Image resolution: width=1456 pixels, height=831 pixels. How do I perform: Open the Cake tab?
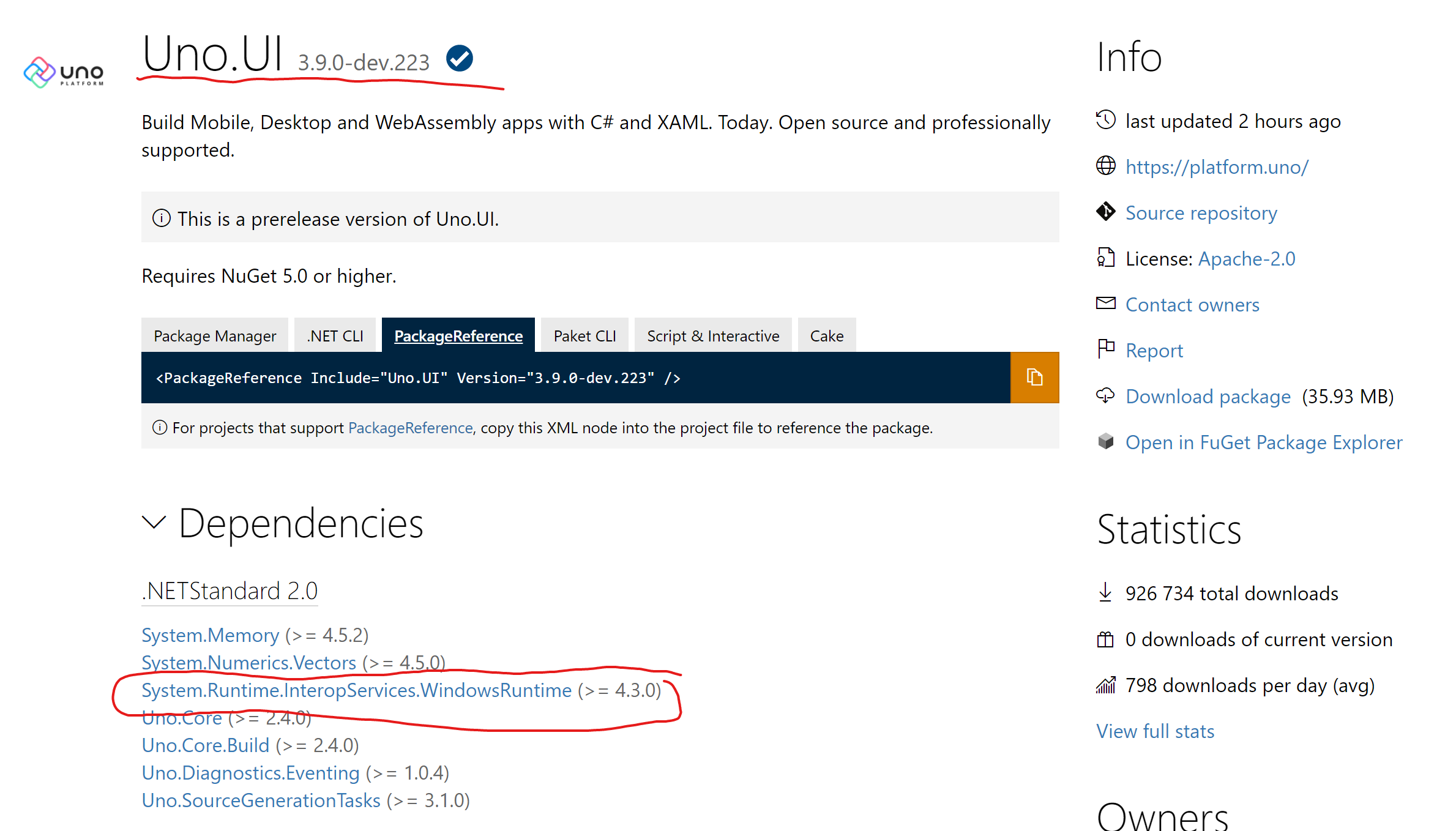pyautogui.click(x=826, y=336)
